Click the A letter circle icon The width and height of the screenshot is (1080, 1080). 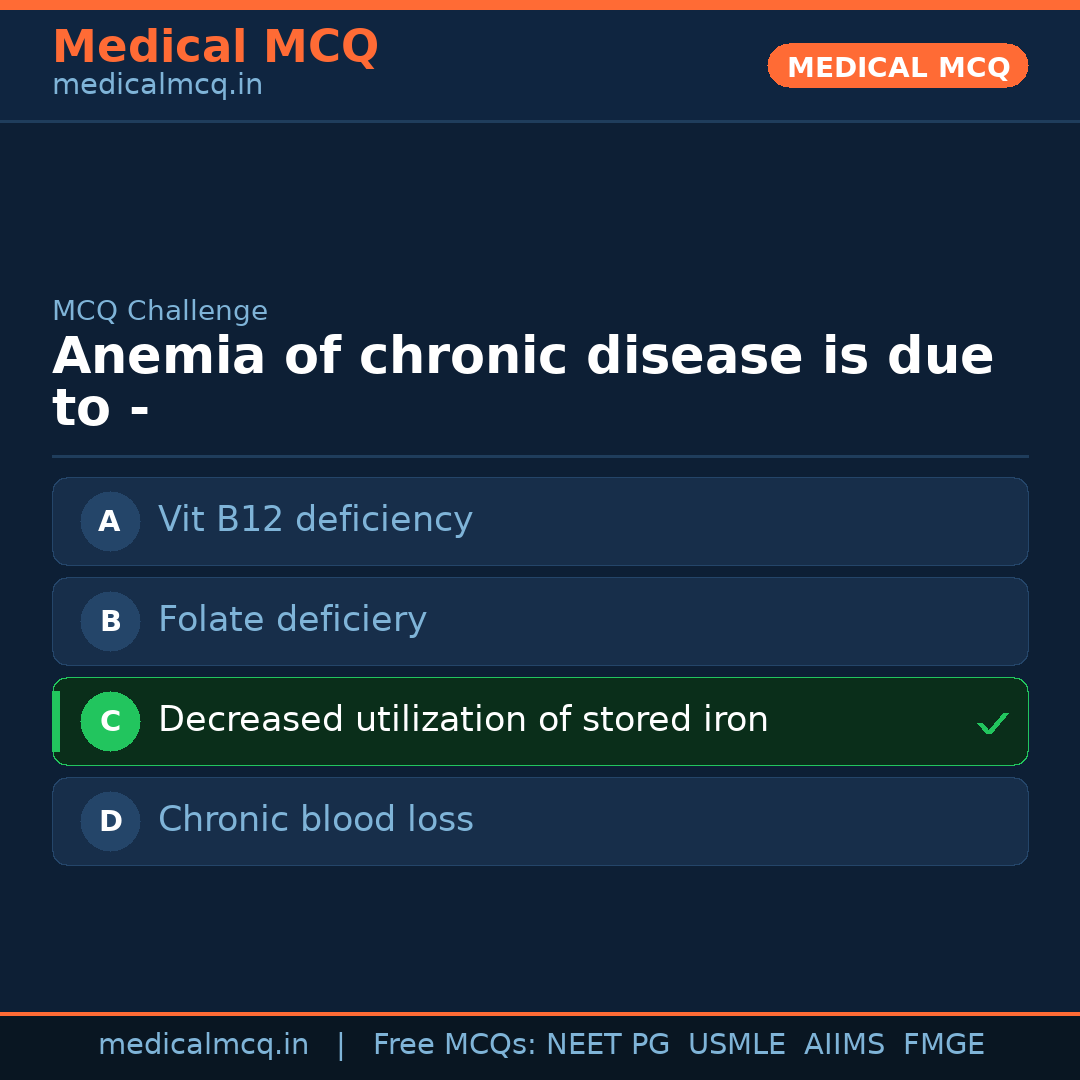[110, 521]
